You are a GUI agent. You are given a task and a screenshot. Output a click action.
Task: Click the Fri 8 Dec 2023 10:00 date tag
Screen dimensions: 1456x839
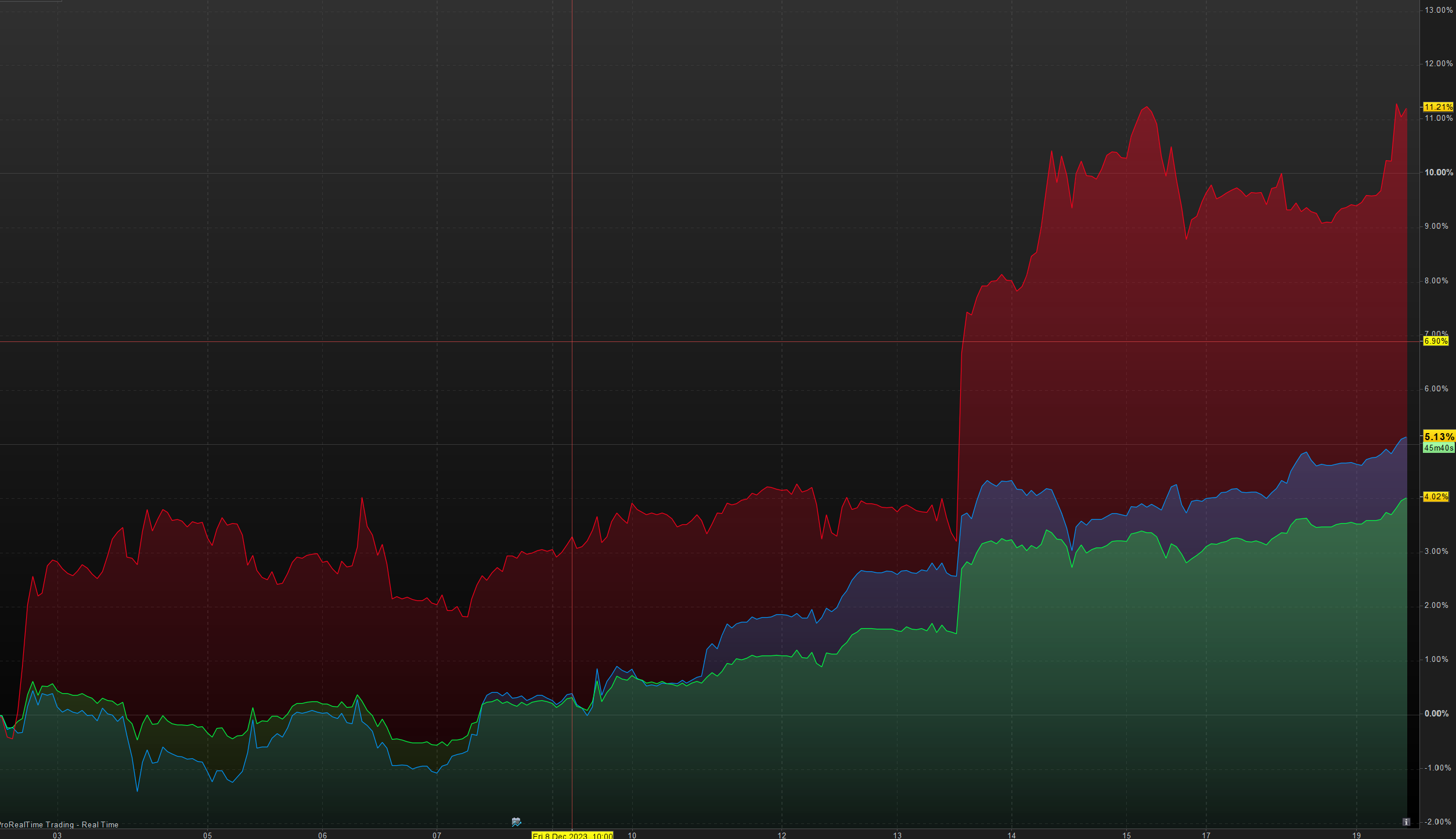click(572, 836)
